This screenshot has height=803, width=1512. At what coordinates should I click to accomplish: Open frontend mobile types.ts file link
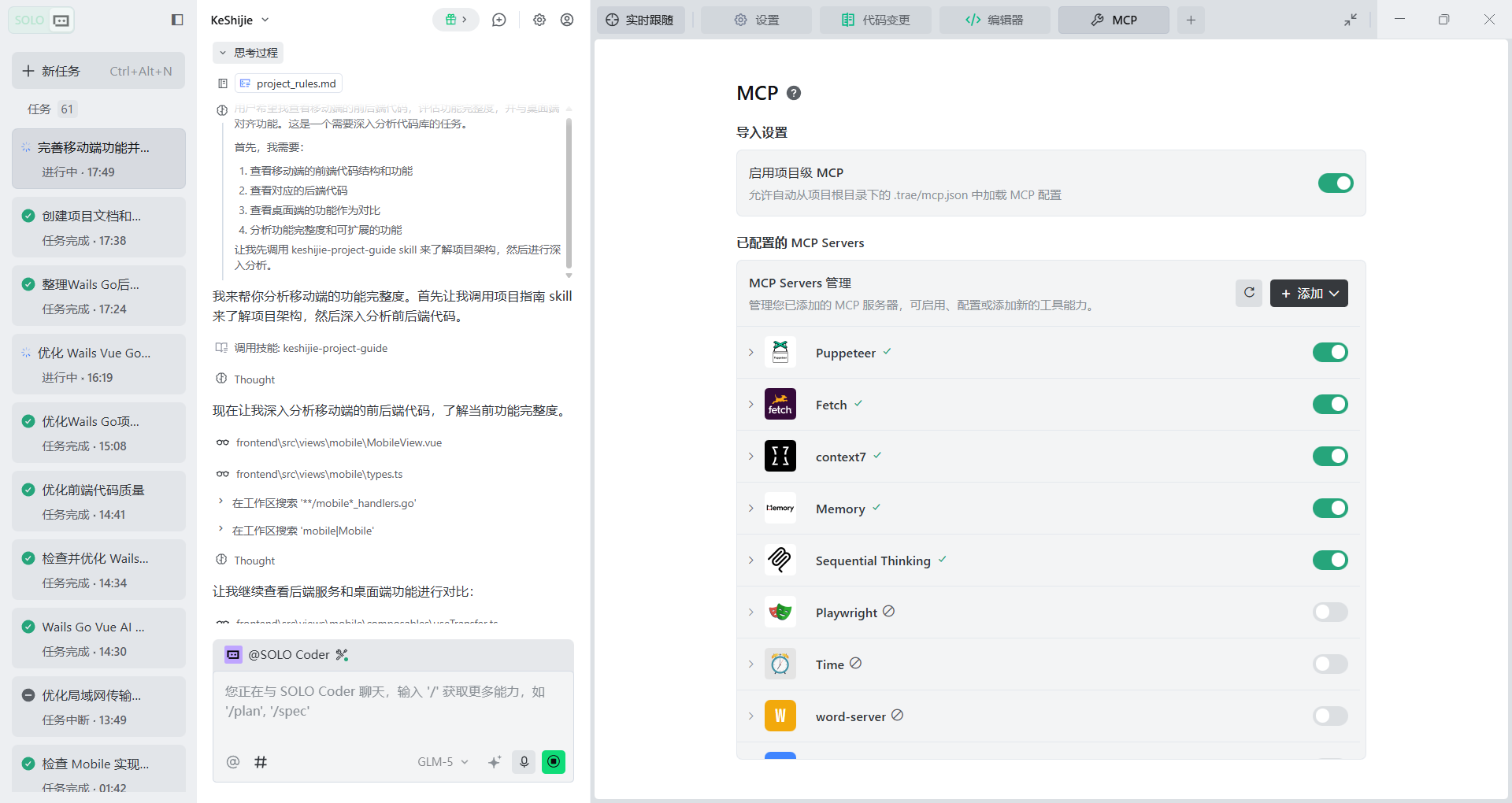319,474
